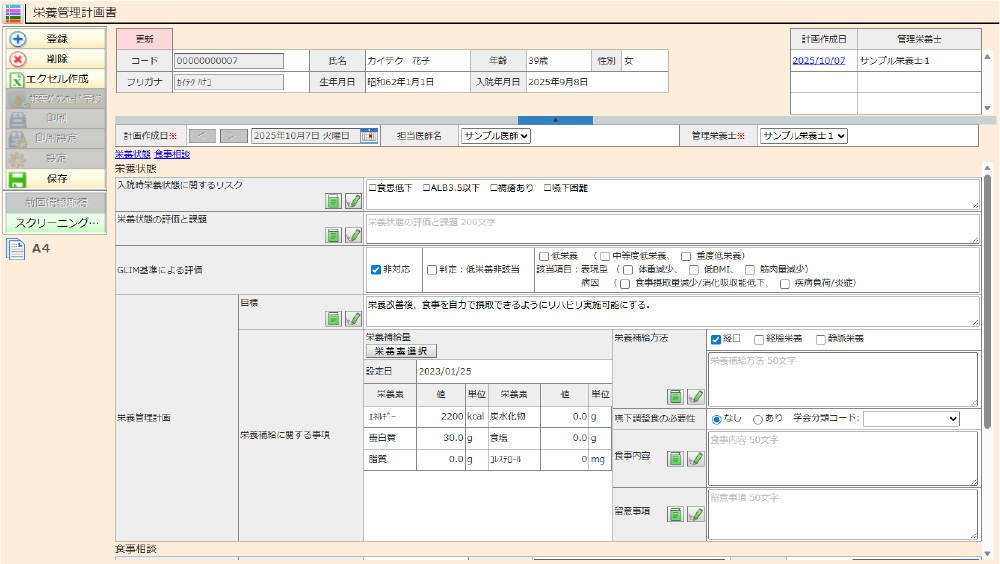
Task: Click the green template icon in 留意事項 row
Action: pos(676,514)
